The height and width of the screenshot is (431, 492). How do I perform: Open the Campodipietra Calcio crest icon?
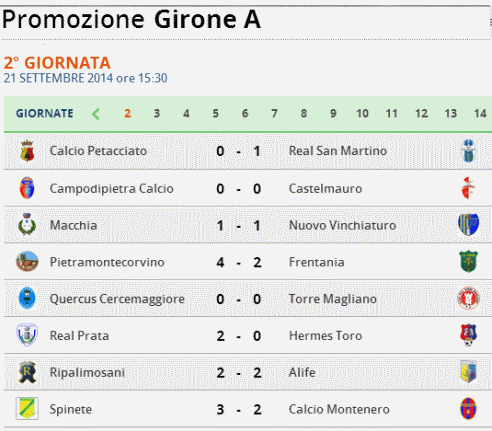[27, 188]
